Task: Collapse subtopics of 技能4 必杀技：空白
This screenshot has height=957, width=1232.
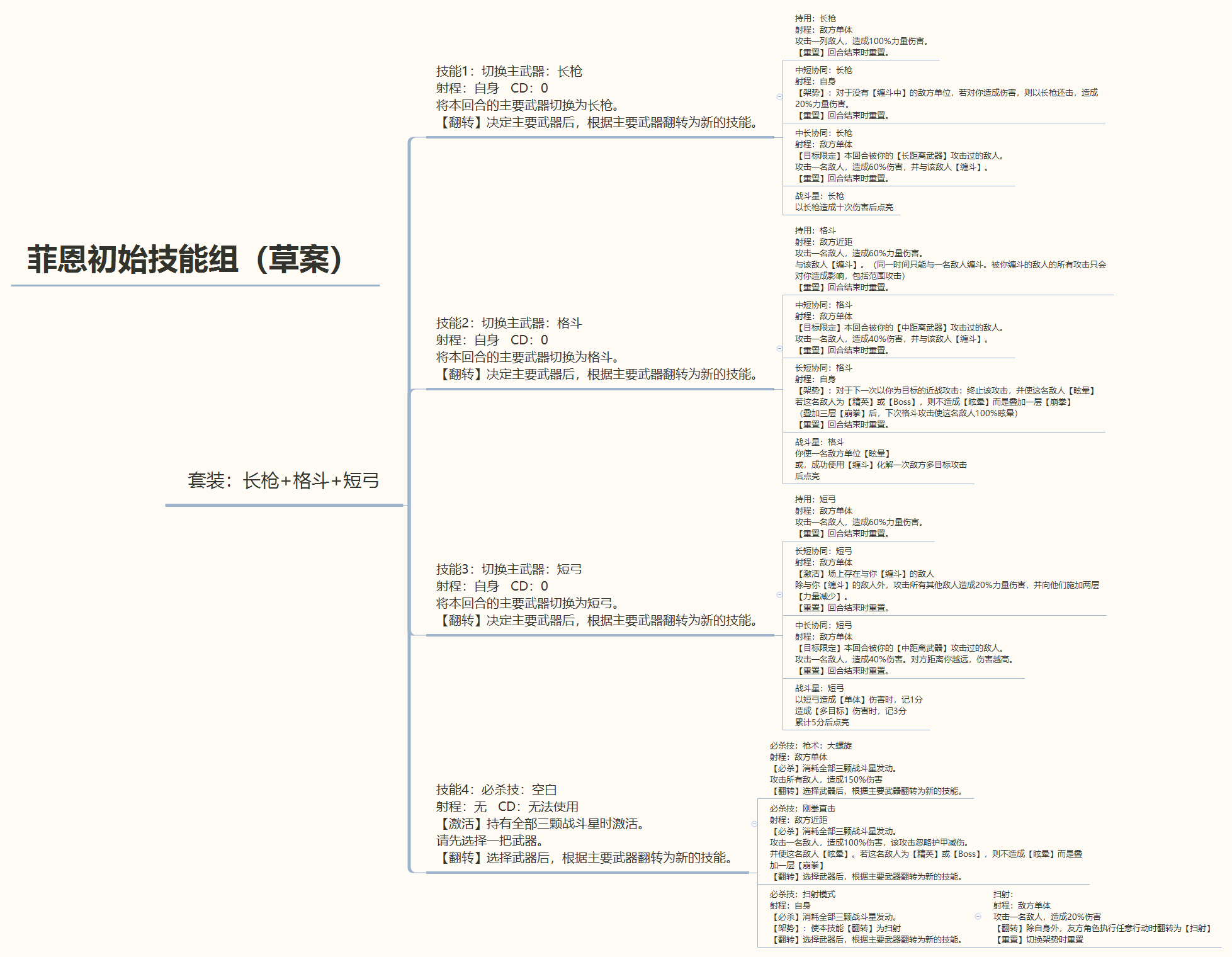Action: coord(754,824)
